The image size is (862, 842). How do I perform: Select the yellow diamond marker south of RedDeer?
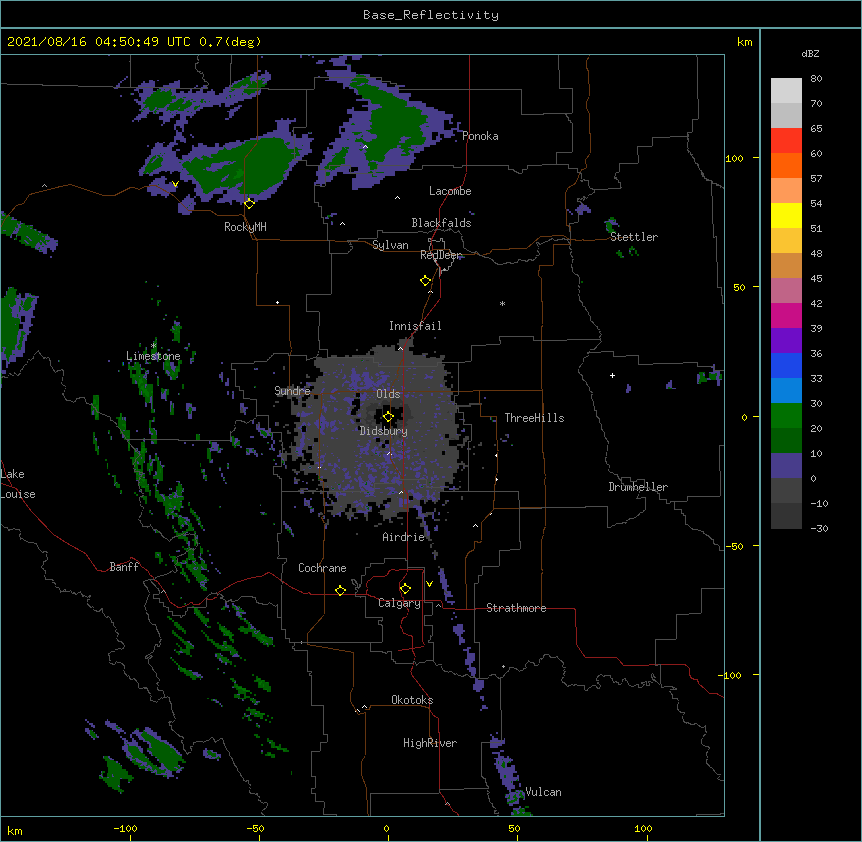[x=426, y=281]
